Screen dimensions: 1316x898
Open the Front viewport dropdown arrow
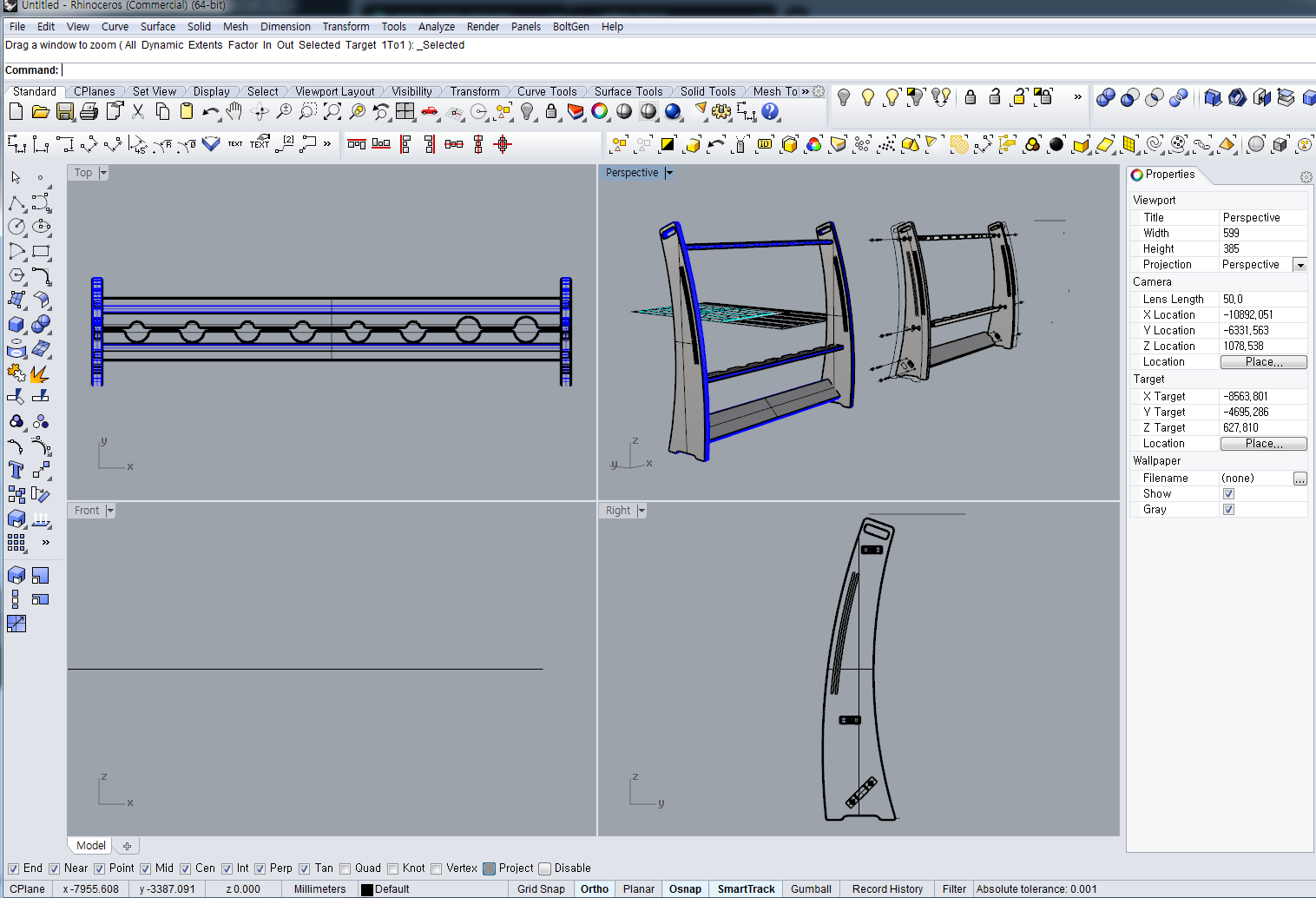[110, 511]
